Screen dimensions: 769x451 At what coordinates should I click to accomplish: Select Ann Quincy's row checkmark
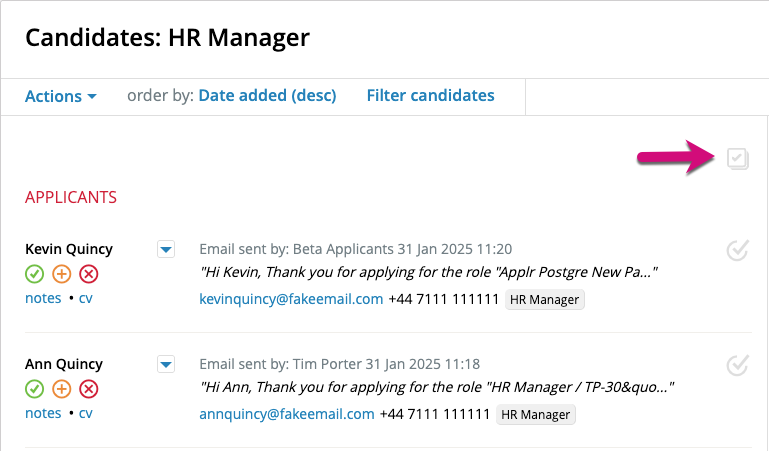coord(738,365)
